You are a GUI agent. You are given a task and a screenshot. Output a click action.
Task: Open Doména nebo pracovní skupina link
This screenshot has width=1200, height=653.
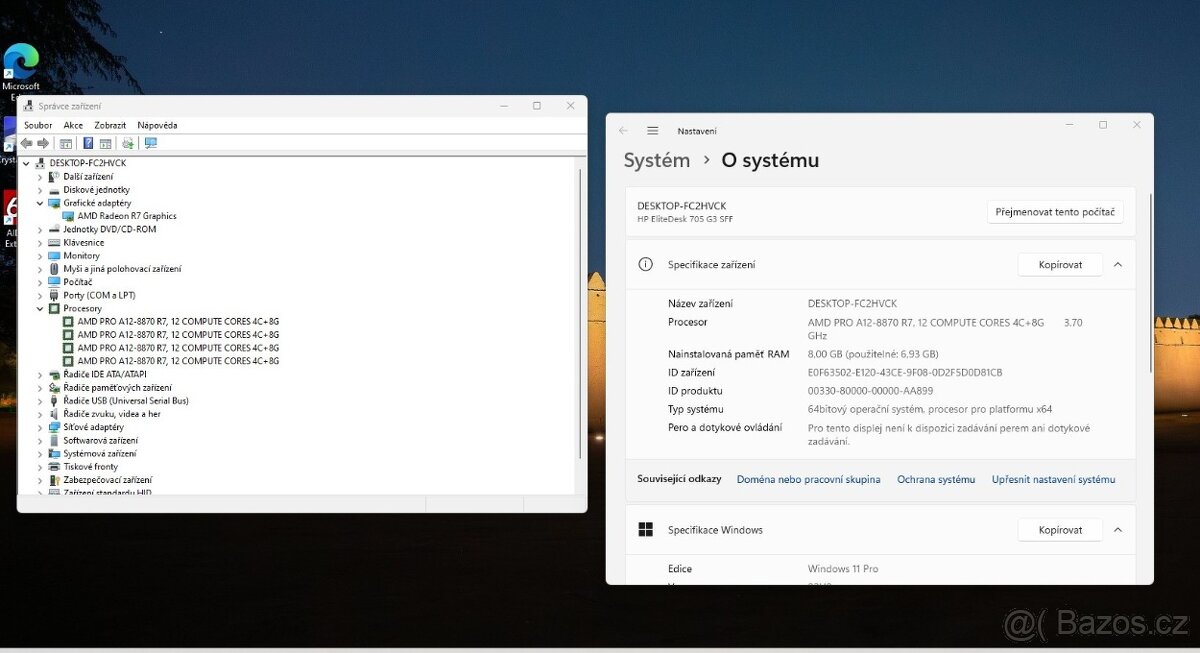coord(808,479)
